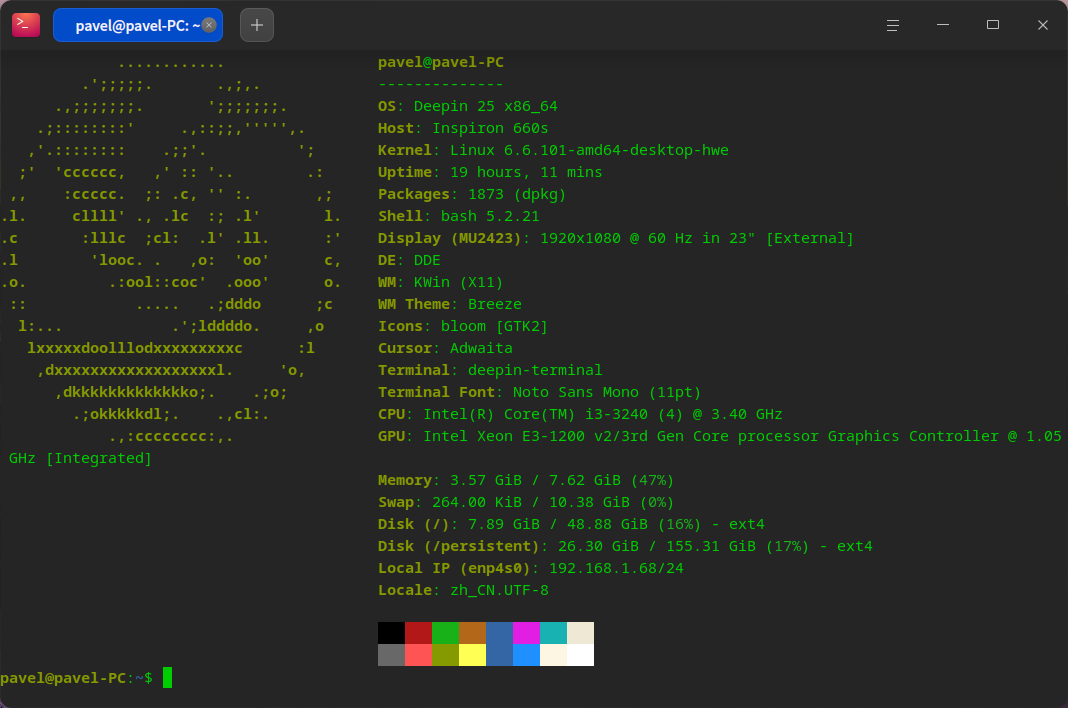Click the "Swap: 264.00 KiB" line

pyautogui.click(x=526, y=502)
